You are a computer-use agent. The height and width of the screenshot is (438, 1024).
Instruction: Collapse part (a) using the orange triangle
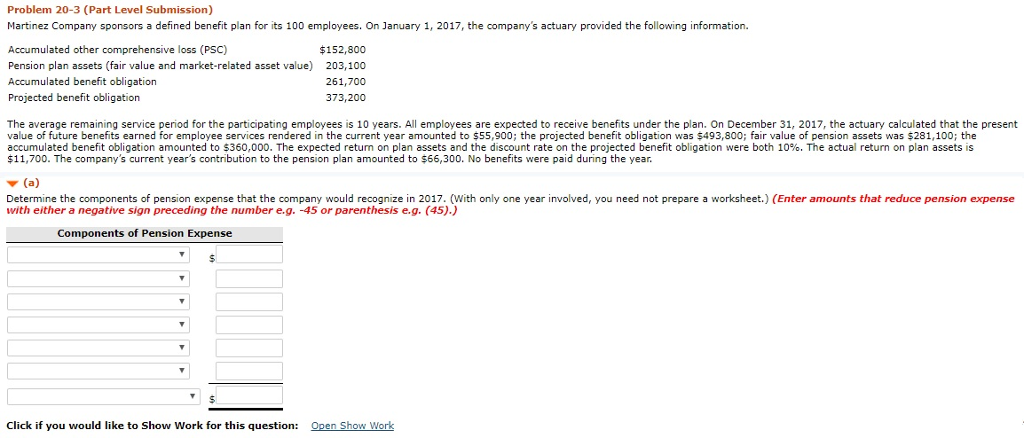[x=12, y=184]
